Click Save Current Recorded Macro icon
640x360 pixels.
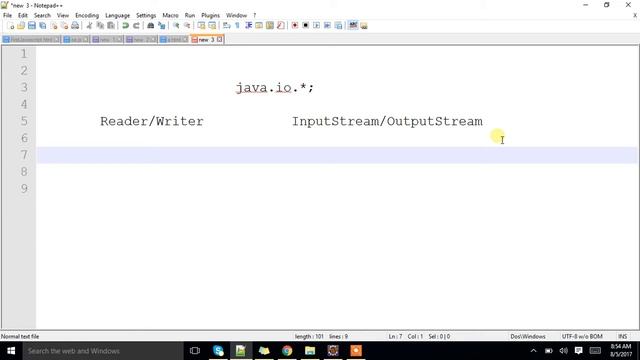(x=338, y=26)
